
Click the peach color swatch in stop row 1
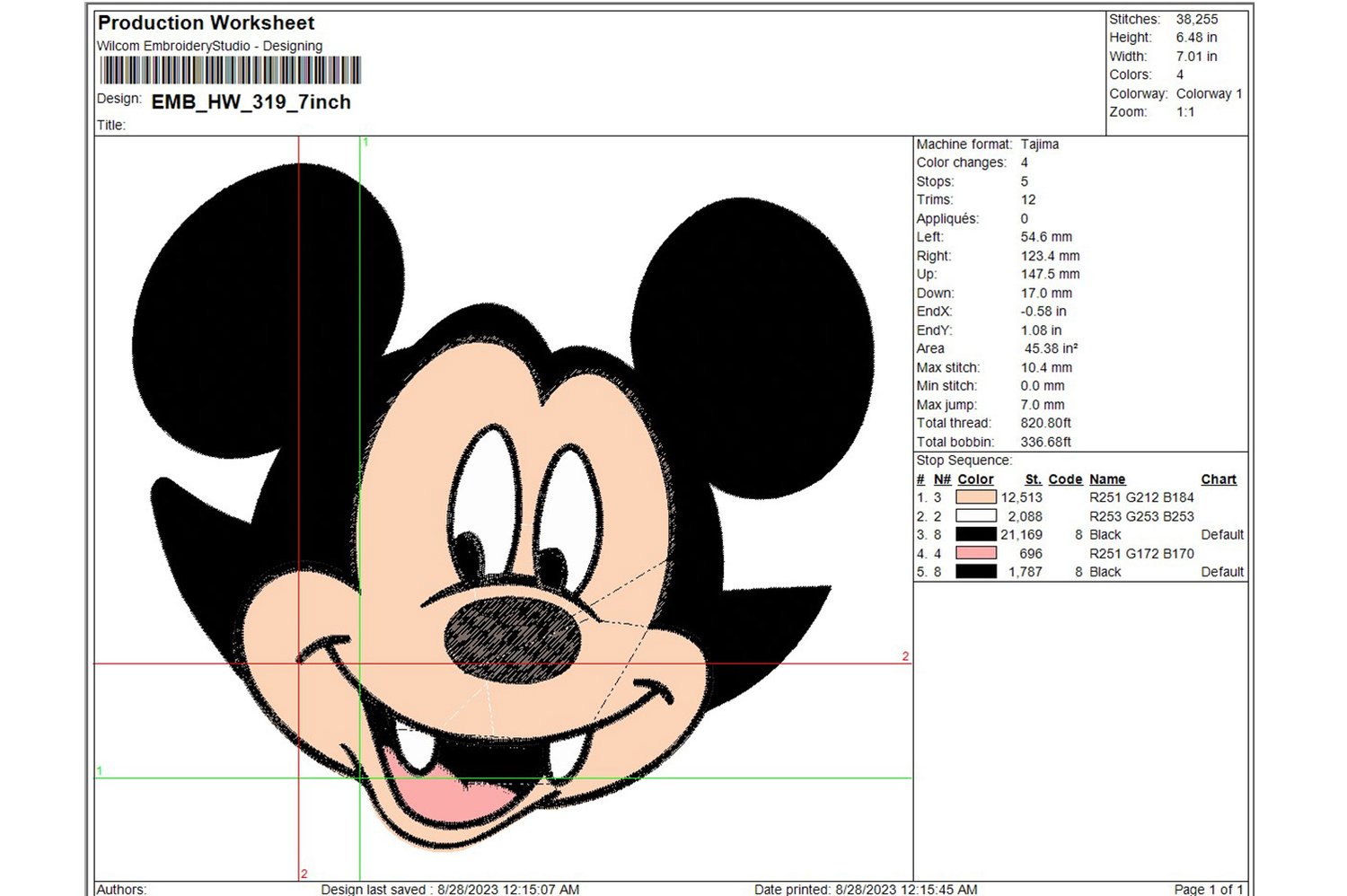coord(976,497)
